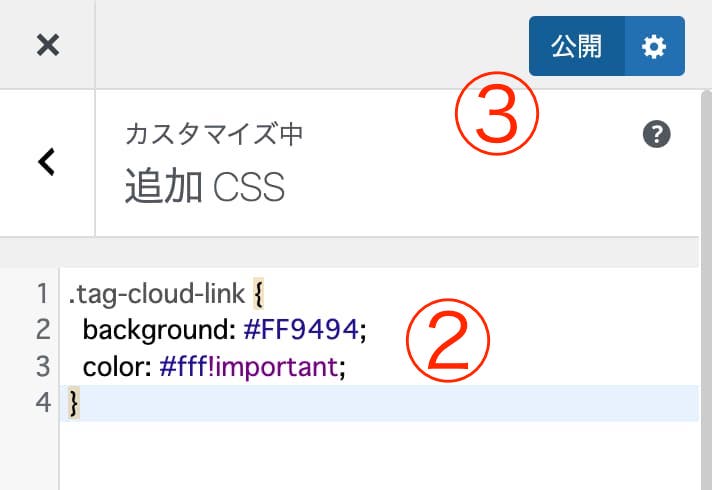Click the 追加 CSS heading
The width and height of the screenshot is (712, 490).
pos(205,186)
